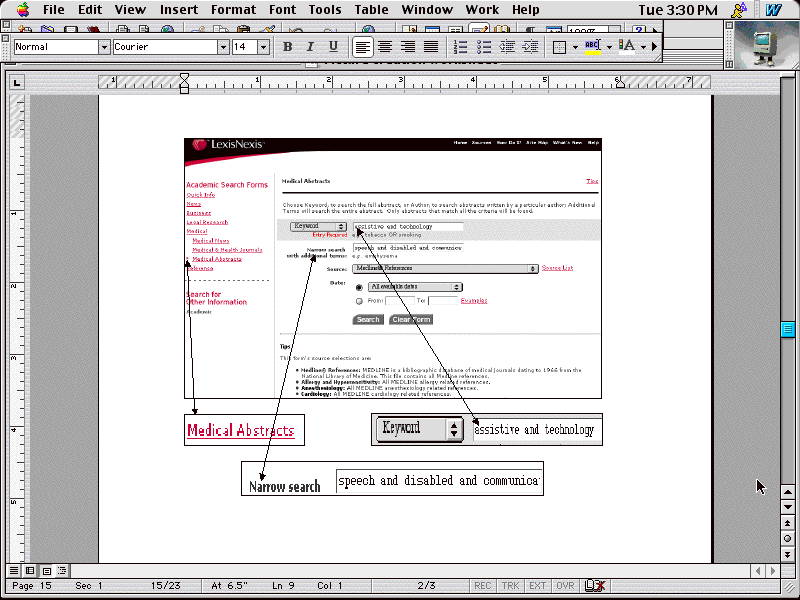Open highlight color dropdown arrow
The image size is (800, 600).
[x=609, y=47]
